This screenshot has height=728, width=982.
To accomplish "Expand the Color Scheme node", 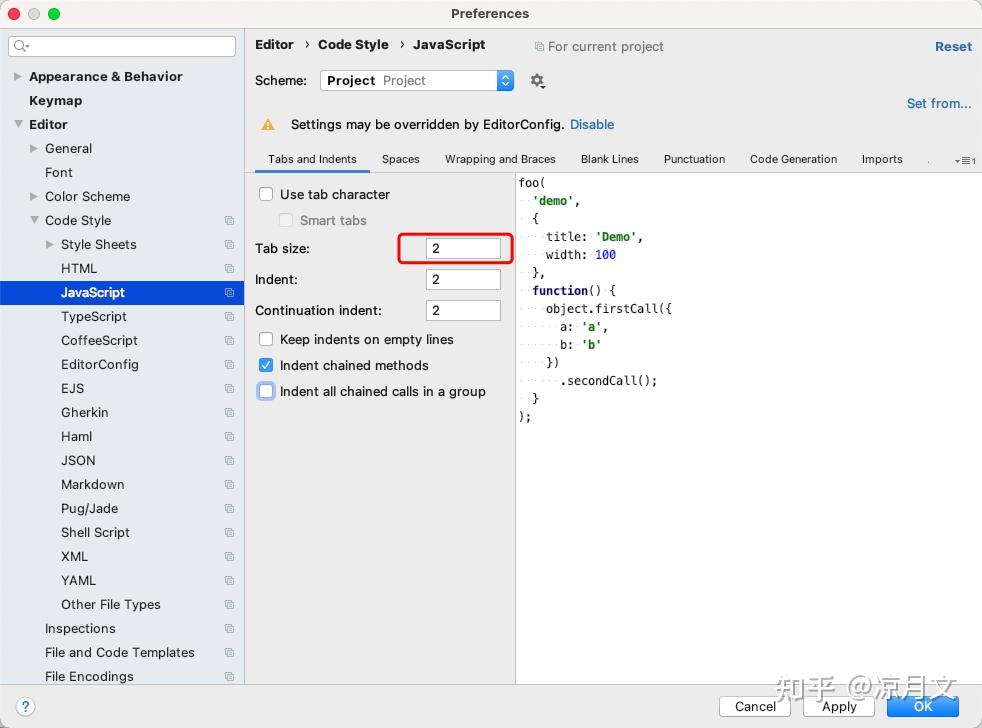I will click(x=34, y=196).
